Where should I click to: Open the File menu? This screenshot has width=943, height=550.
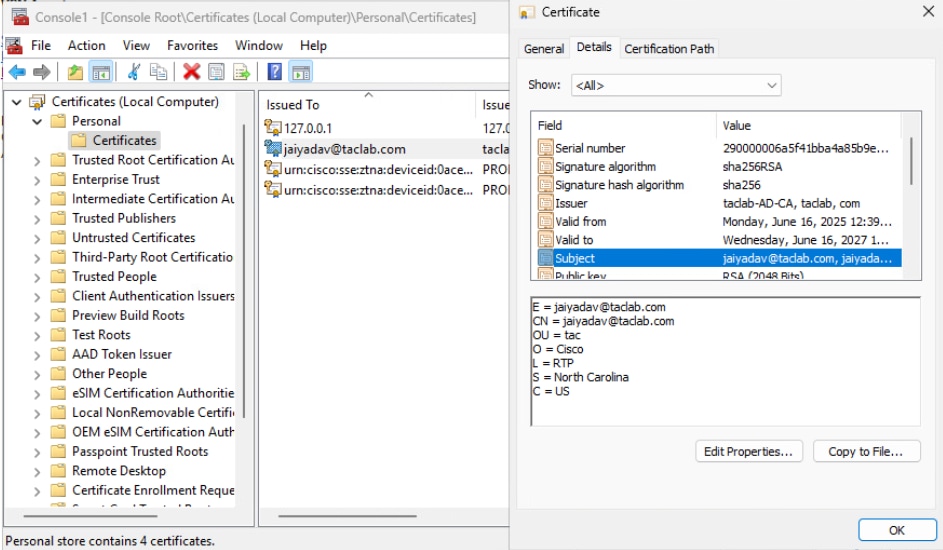[41, 46]
